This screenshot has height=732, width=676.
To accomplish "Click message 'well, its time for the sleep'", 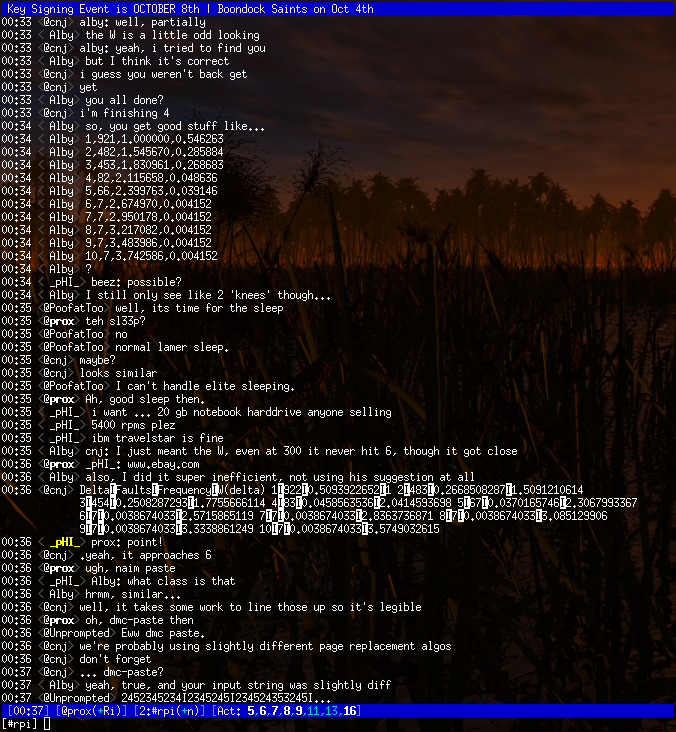I will point(199,309).
